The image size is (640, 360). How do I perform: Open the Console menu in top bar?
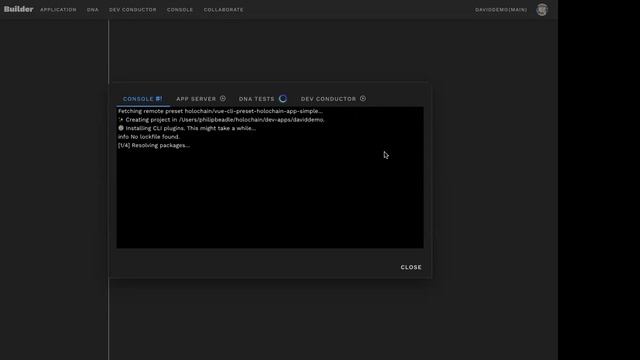(x=180, y=10)
